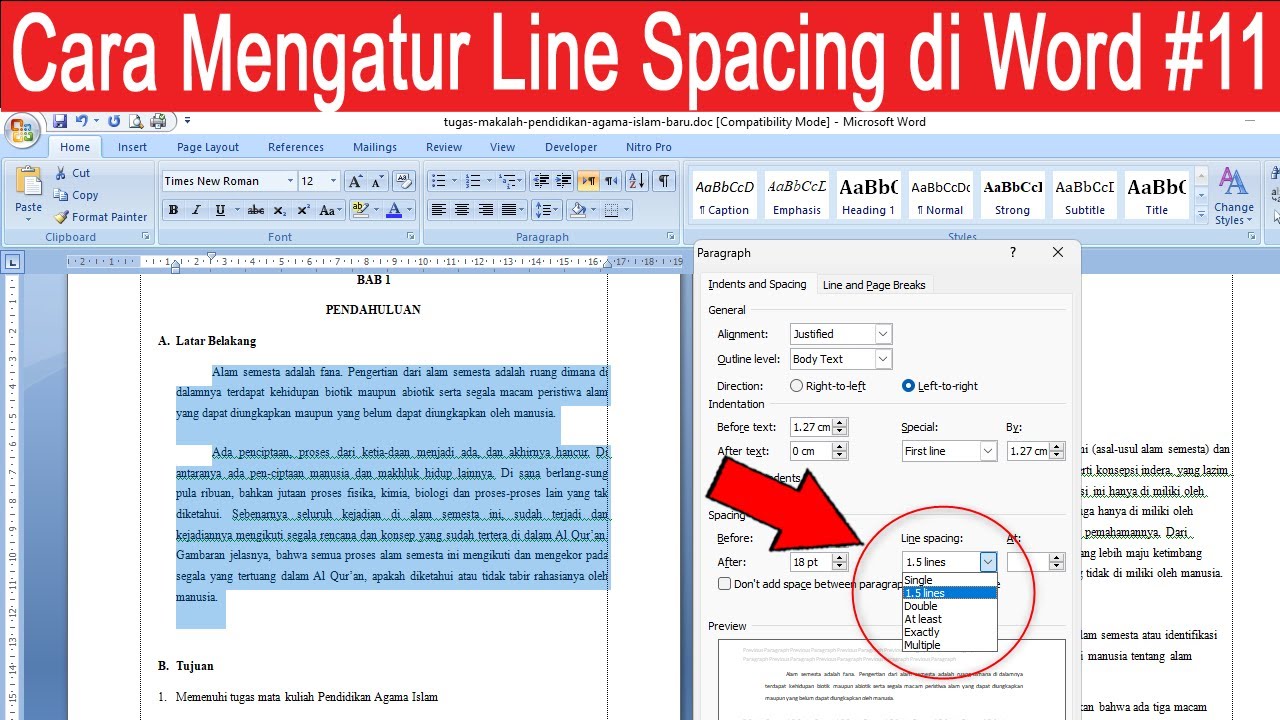The image size is (1280, 720).
Task: Open the font name dropdown
Action: tap(290, 181)
